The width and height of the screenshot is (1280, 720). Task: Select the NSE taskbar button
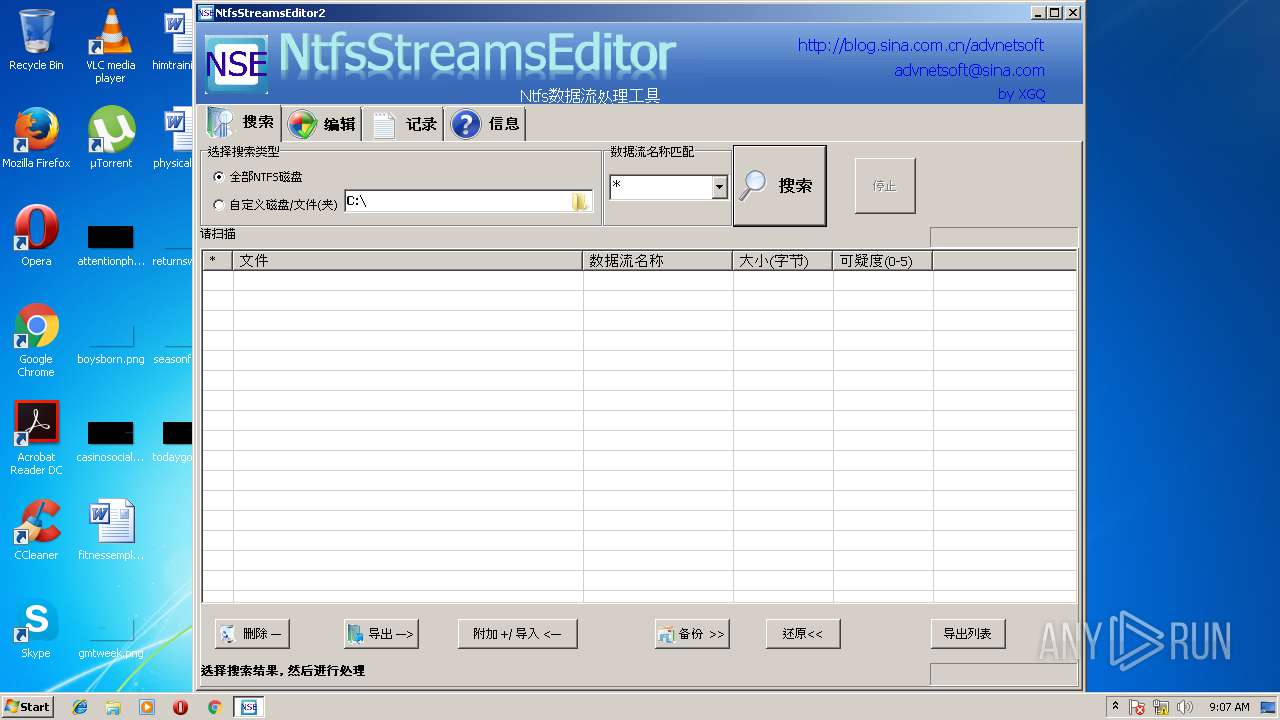pos(248,707)
